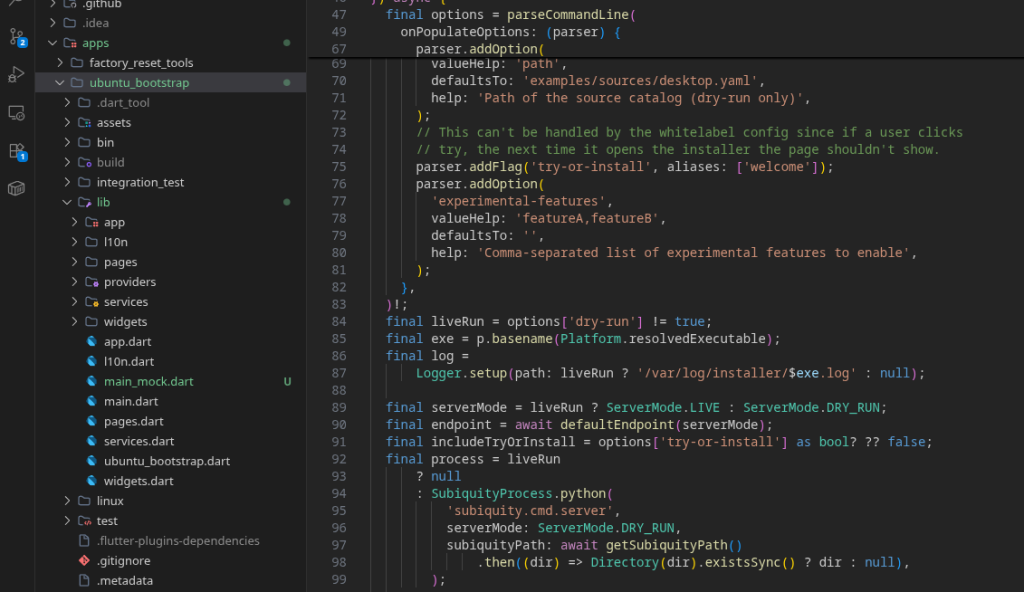Click the Dart file icon beside app.dart
Image resolution: width=1024 pixels, height=592 pixels.
point(92,341)
